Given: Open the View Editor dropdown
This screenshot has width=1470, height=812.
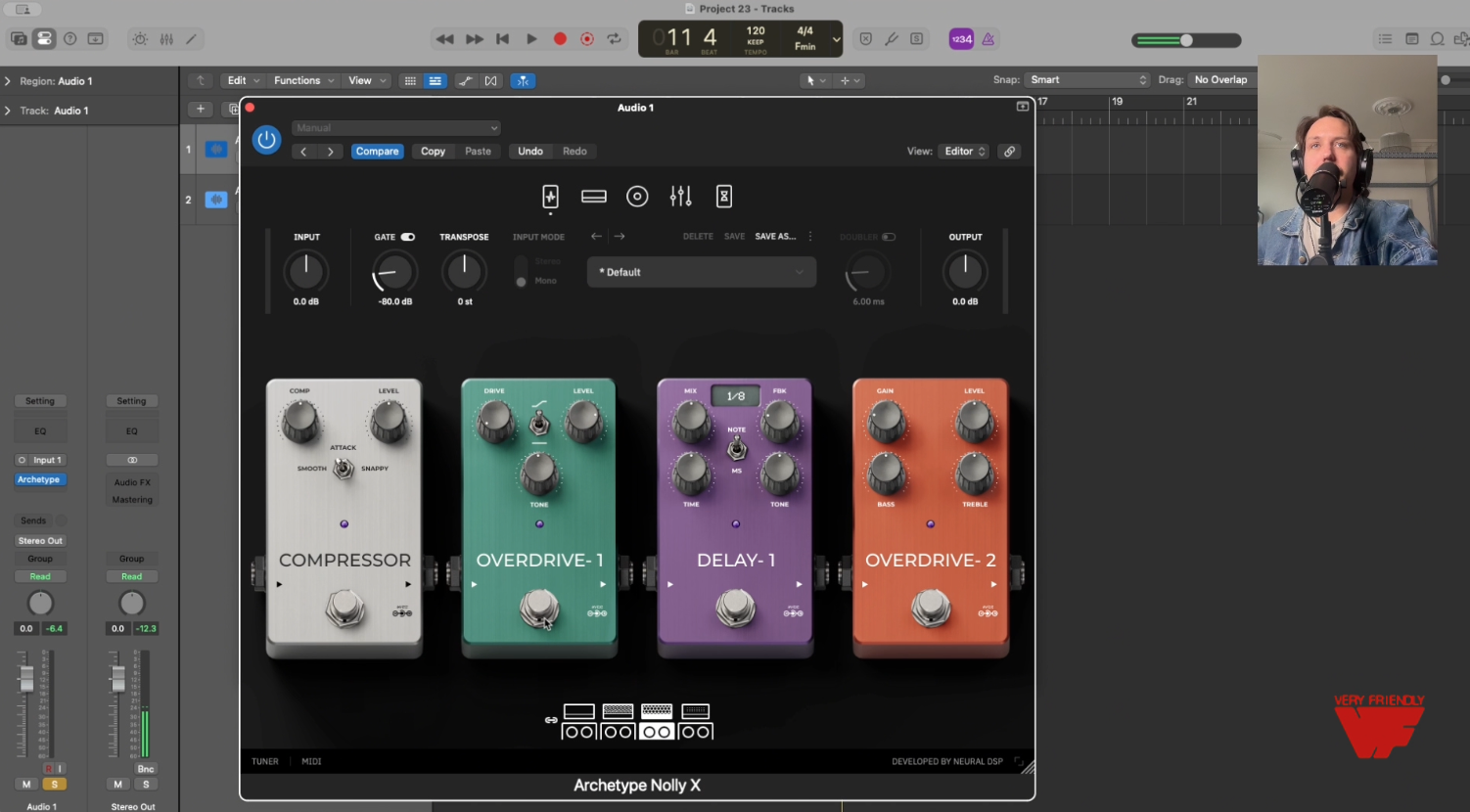Looking at the screenshot, I should [964, 152].
